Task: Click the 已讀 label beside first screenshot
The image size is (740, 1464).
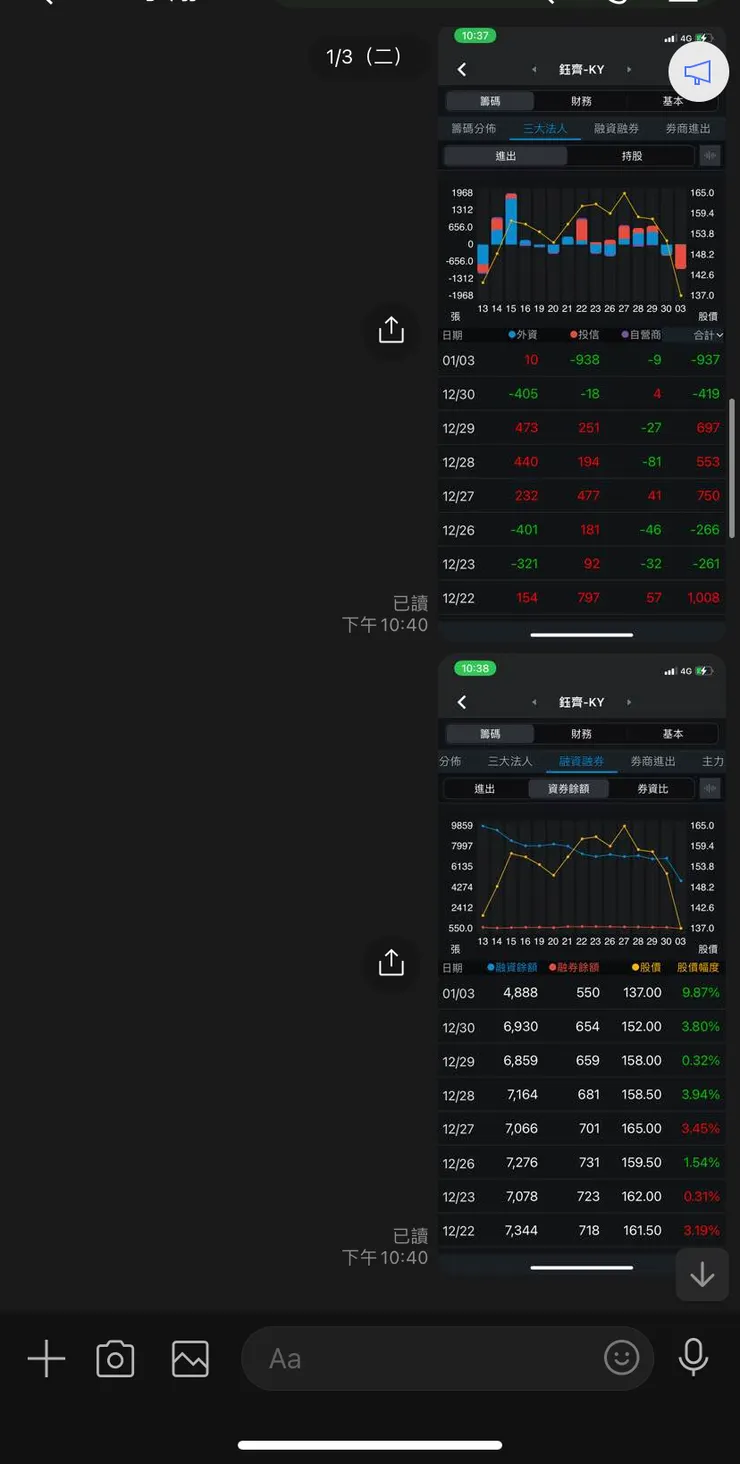Action: [410, 603]
